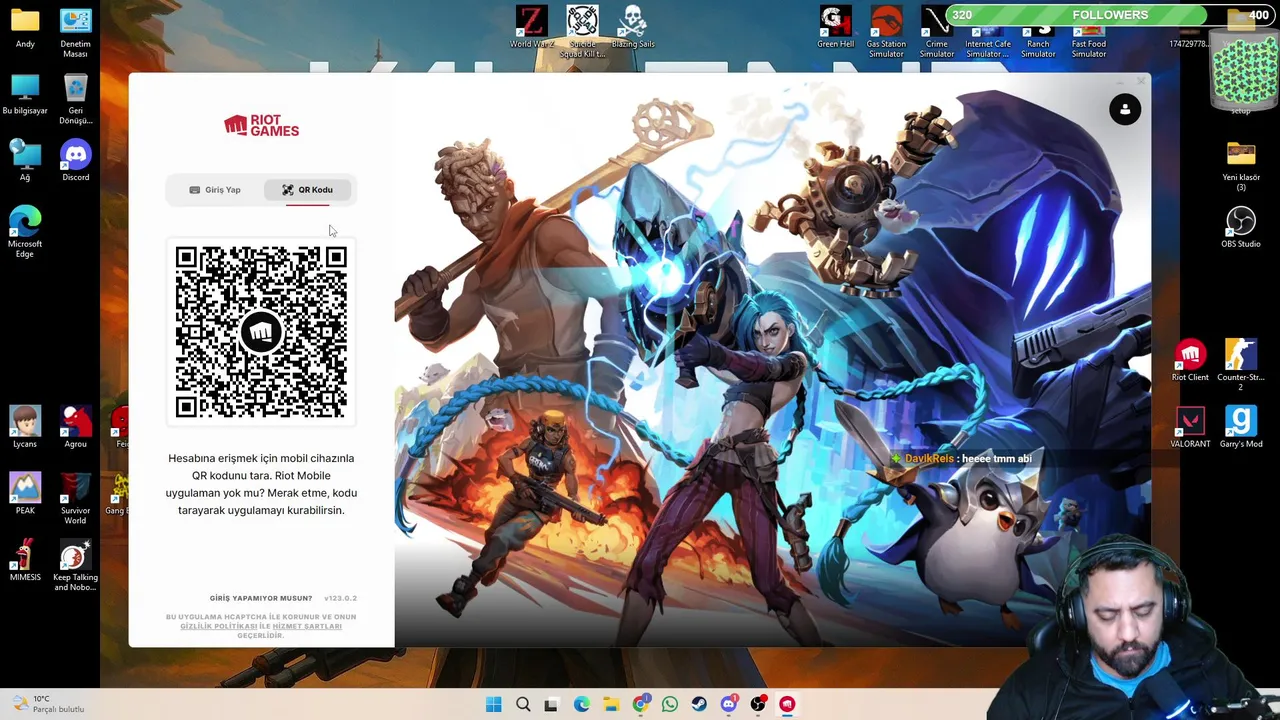Launch Counter-Strike 2 desktop shortcut

(x=1241, y=365)
